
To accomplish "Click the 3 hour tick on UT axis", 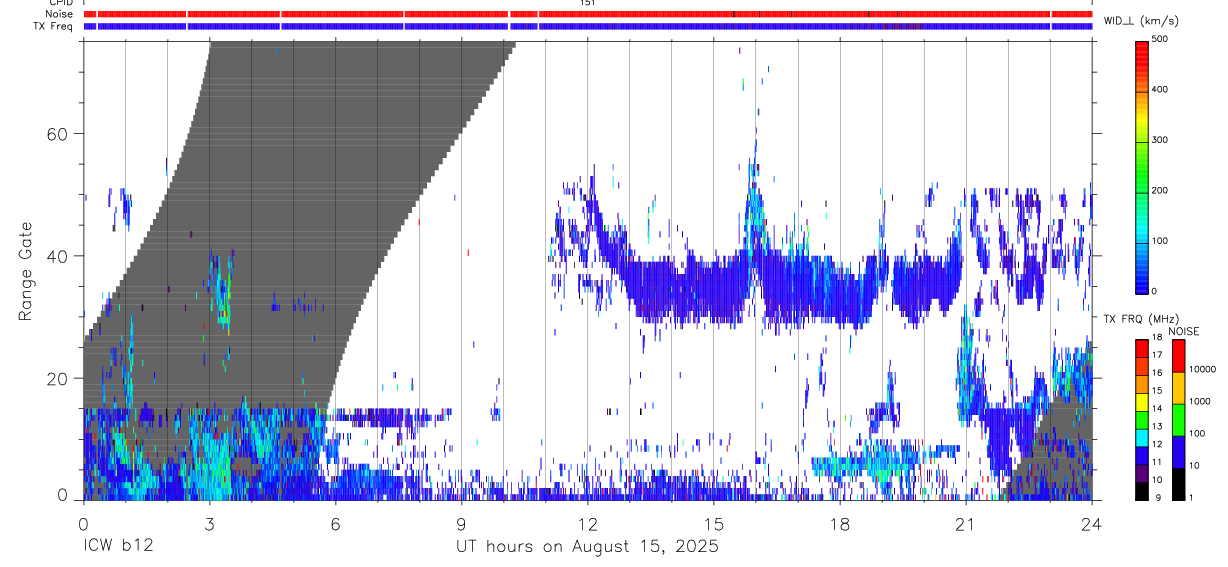I will 209,523.
